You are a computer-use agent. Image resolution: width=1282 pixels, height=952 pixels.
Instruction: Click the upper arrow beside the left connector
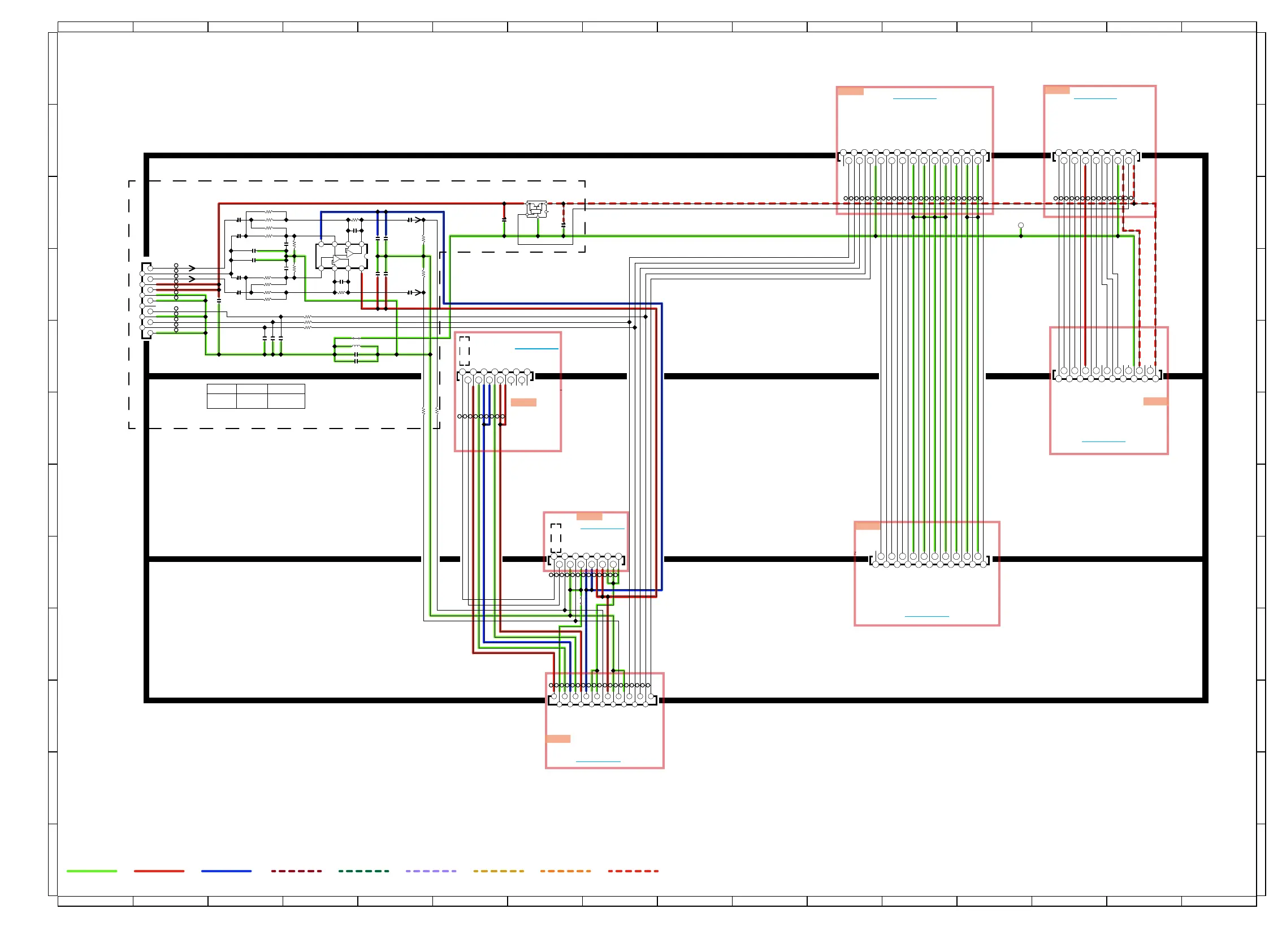[x=192, y=268]
